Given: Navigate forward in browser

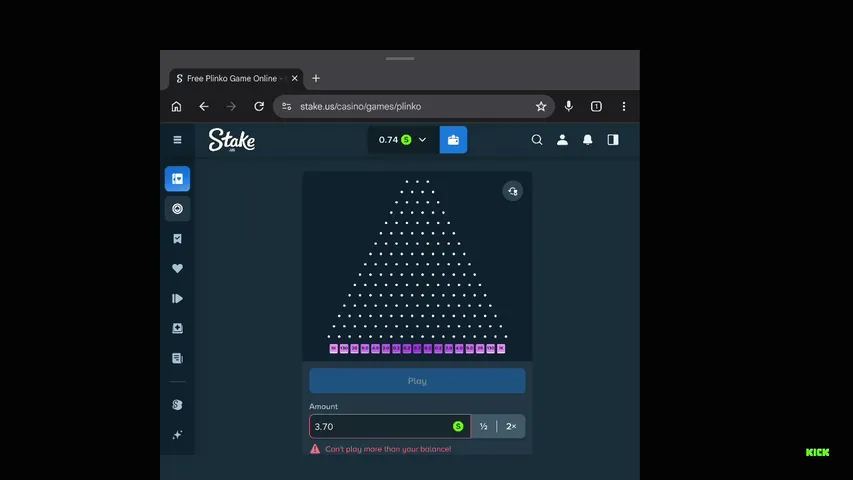Looking at the screenshot, I should tap(231, 106).
